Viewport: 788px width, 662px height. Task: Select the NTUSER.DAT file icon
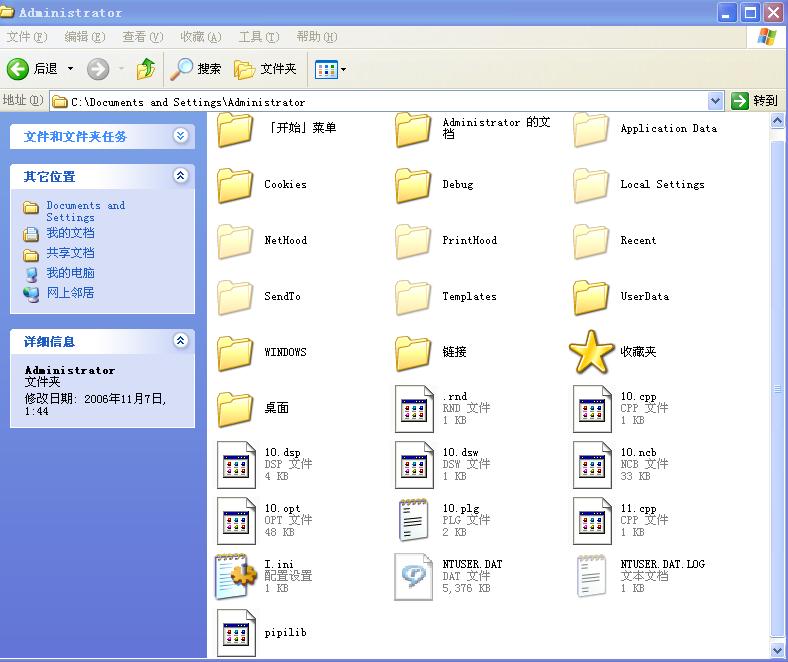point(414,577)
